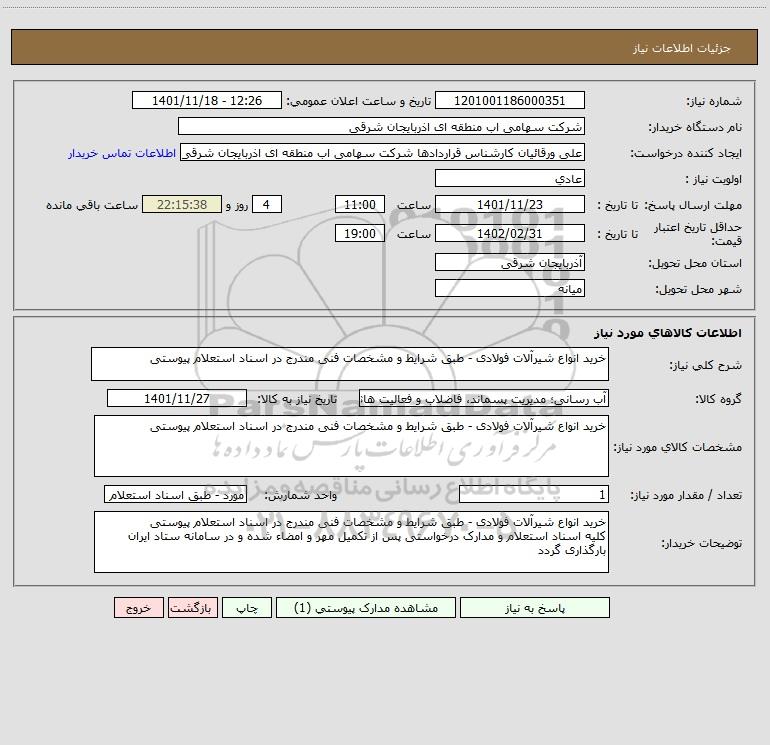Click the price validity time 19:00
770x745 pixels.
(359, 233)
